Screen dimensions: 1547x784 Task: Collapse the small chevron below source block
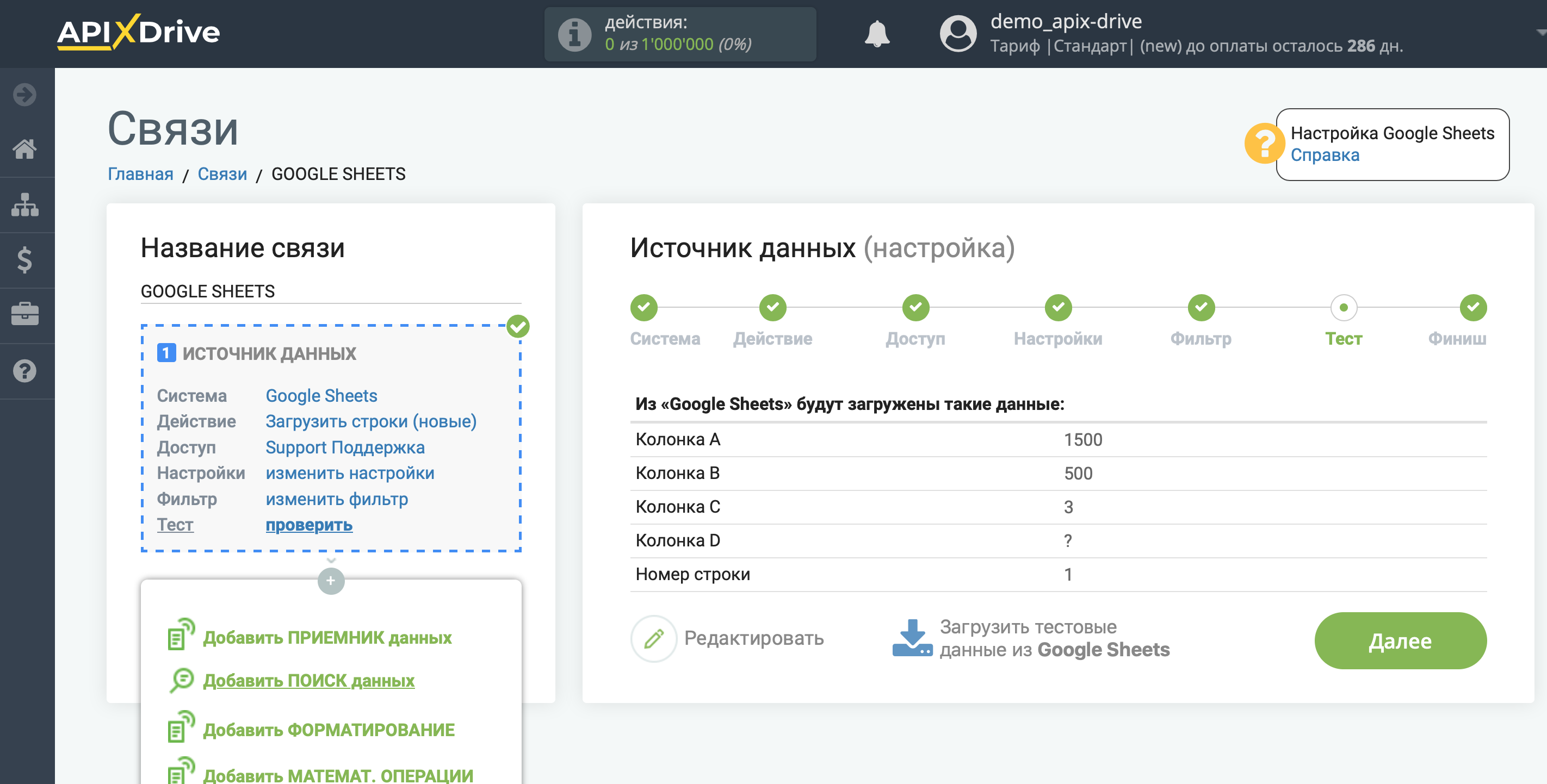[331, 561]
